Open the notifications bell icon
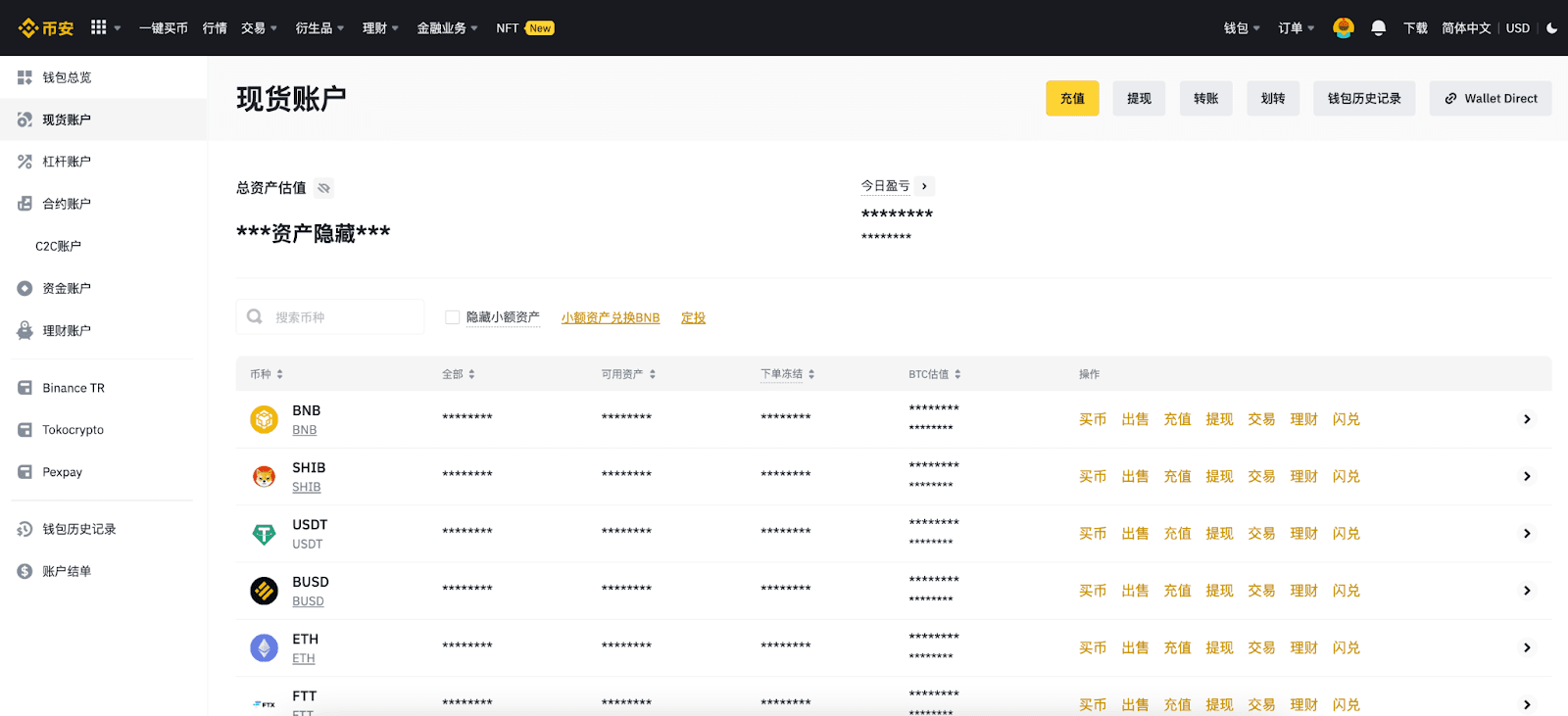This screenshot has width=1568, height=716. click(x=1378, y=28)
